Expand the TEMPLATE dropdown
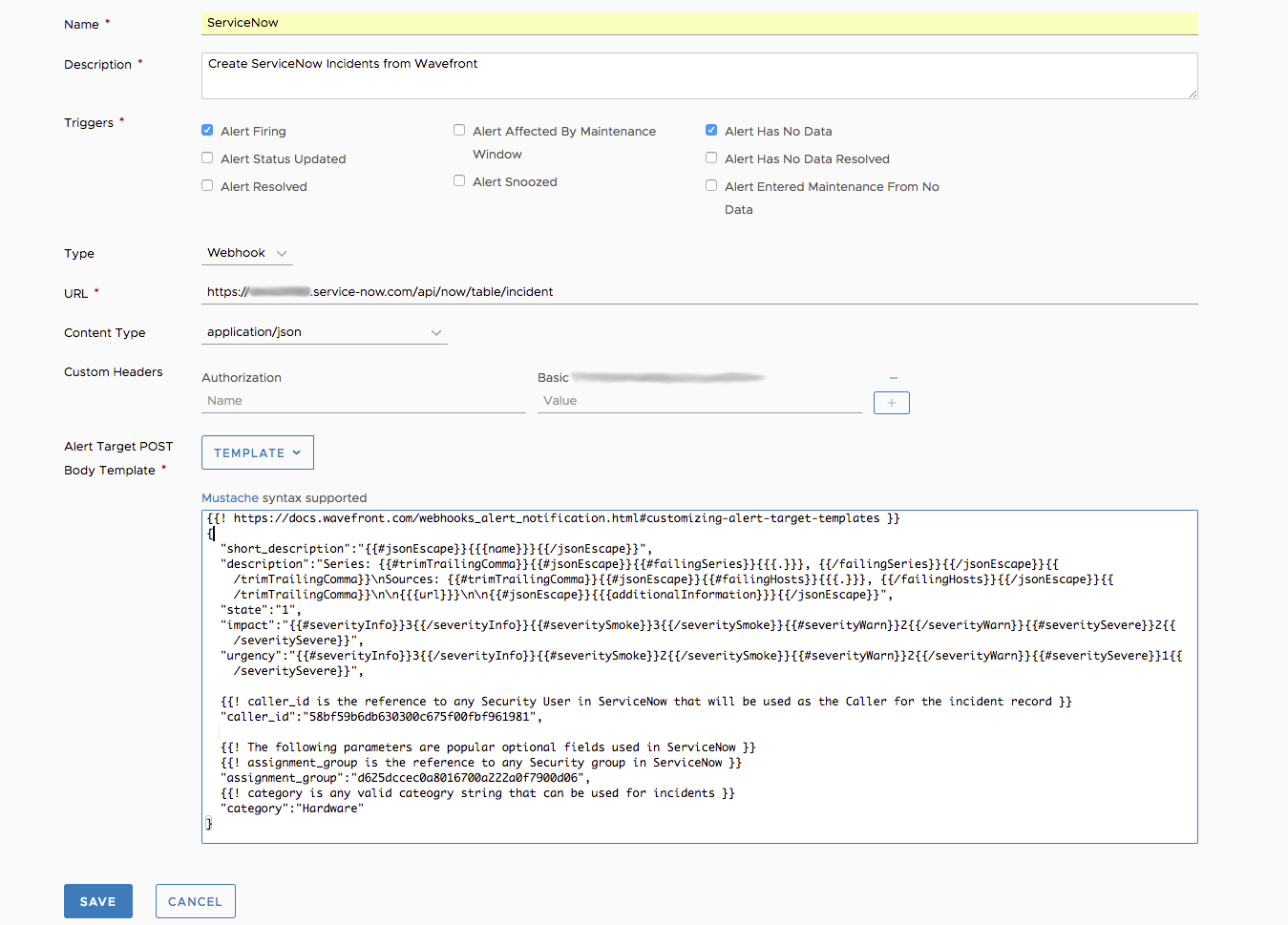Screen dimensions: 1288x925 click(x=257, y=452)
